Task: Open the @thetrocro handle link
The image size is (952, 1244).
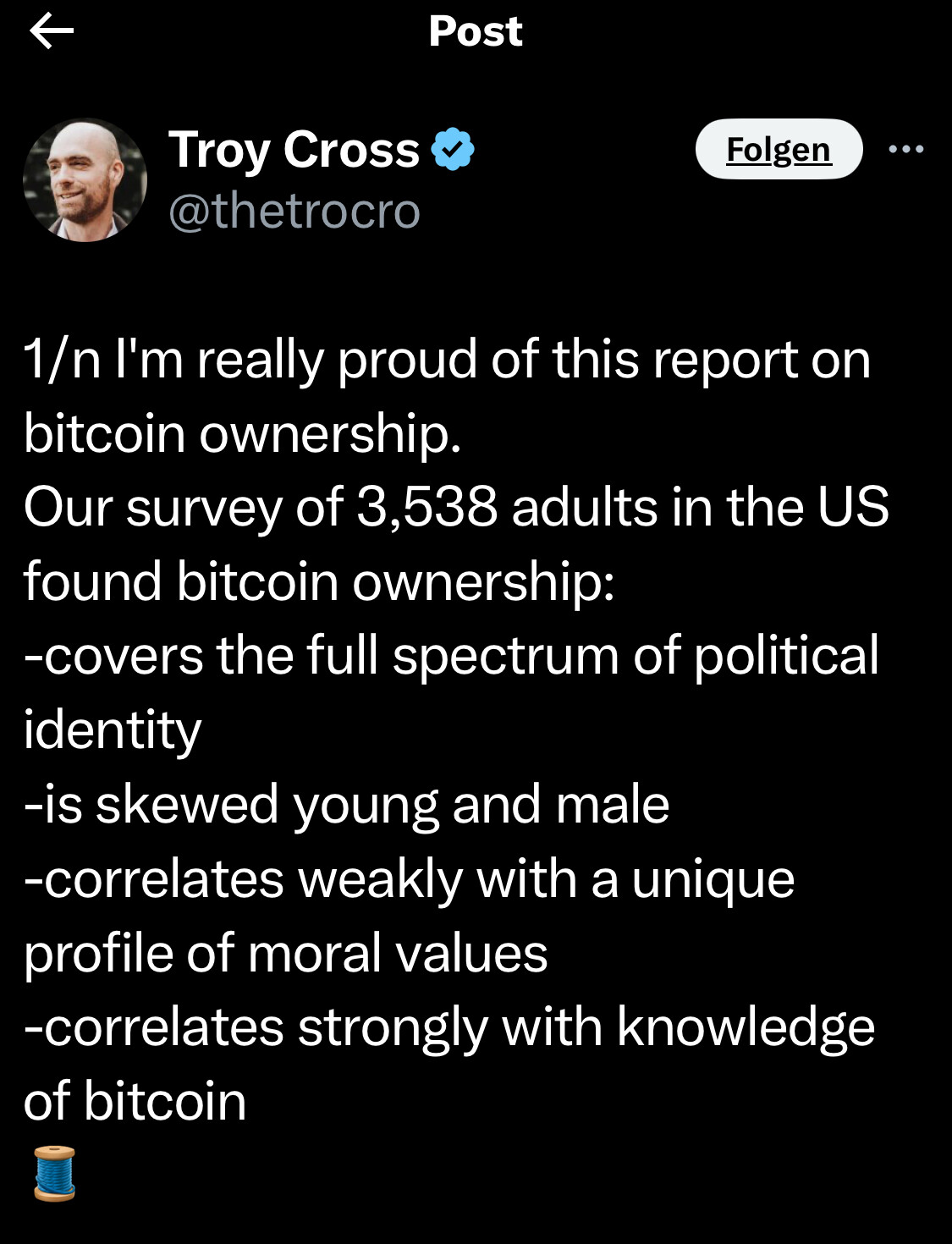Action: click(x=294, y=211)
